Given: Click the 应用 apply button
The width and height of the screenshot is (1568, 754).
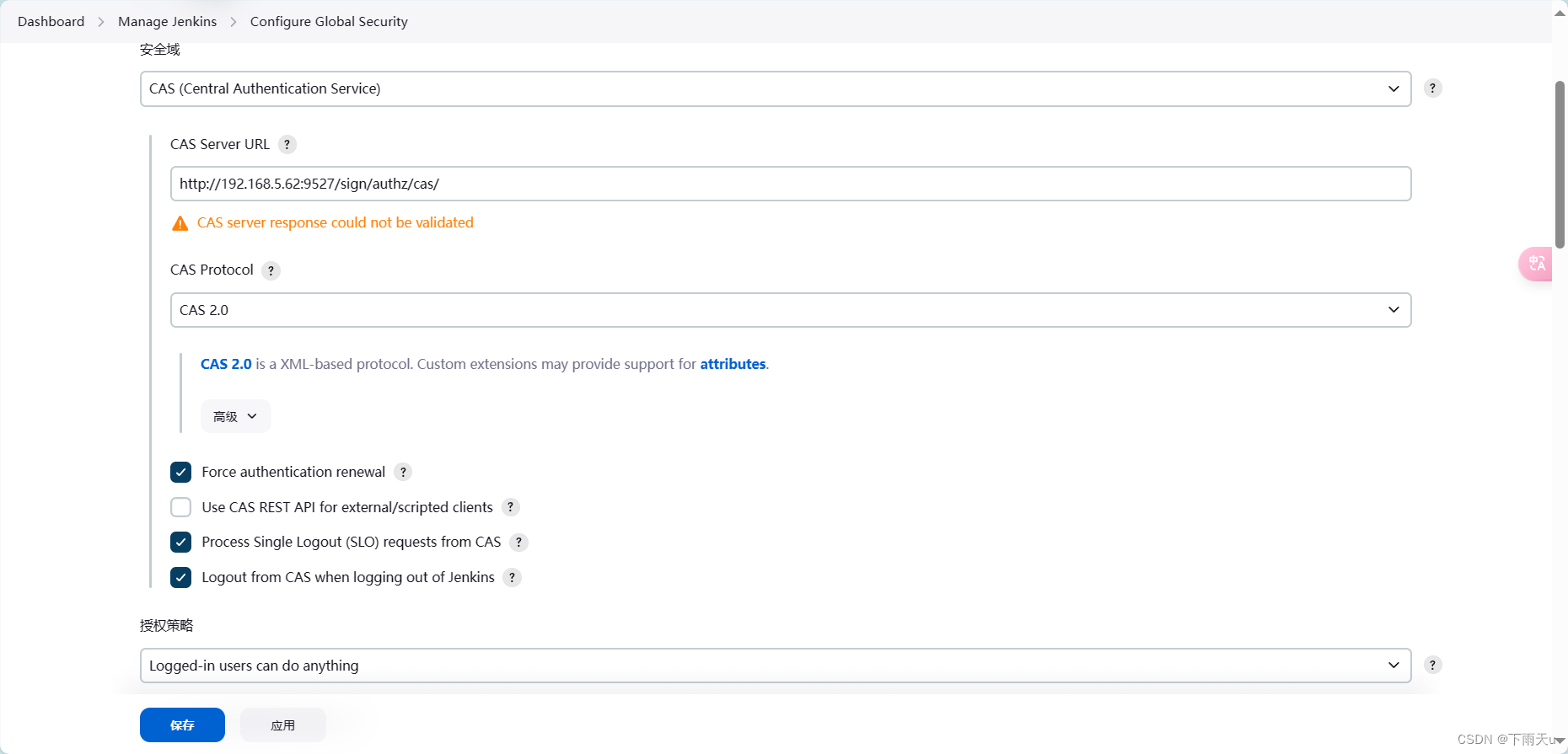Looking at the screenshot, I should point(282,725).
